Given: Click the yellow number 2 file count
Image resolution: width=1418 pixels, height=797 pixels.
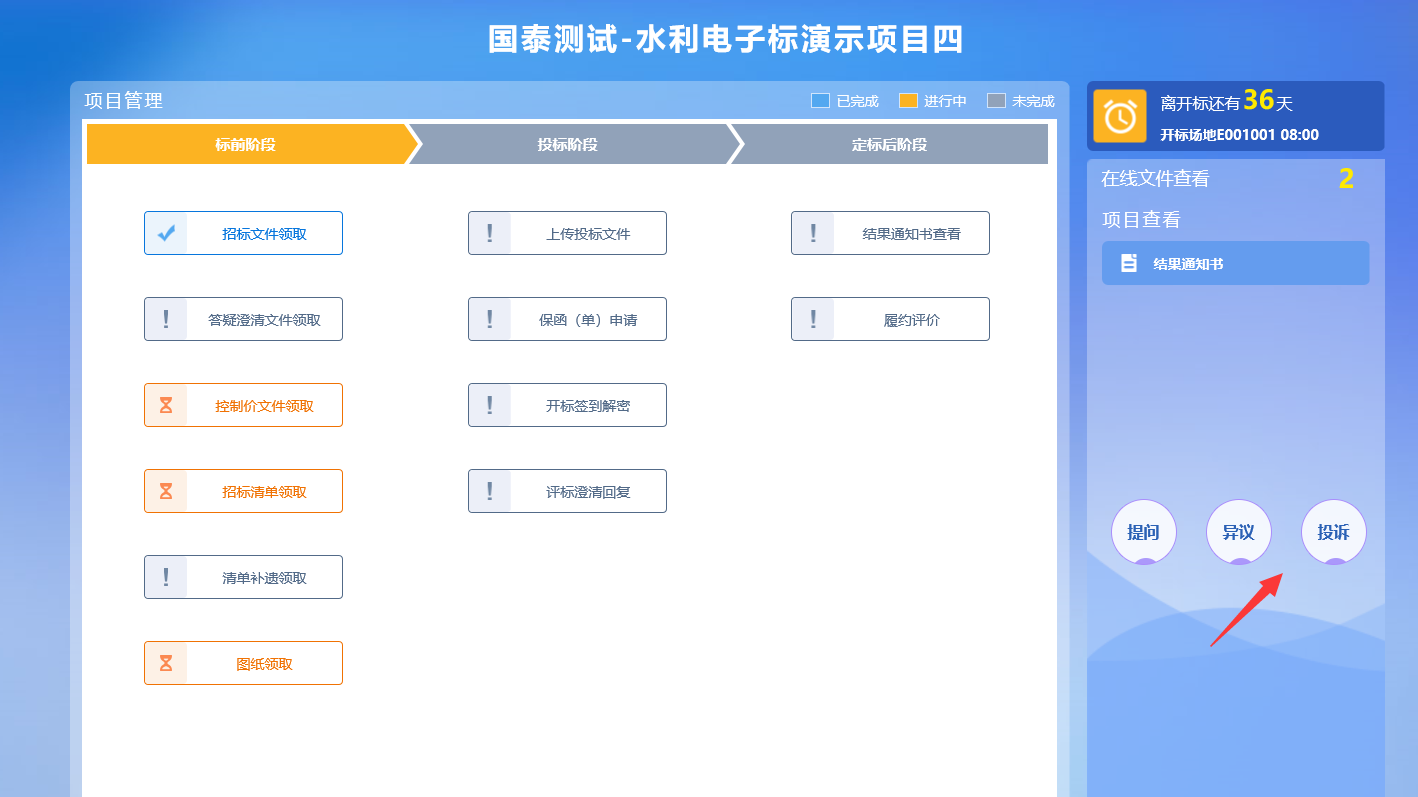Looking at the screenshot, I should (1346, 179).
